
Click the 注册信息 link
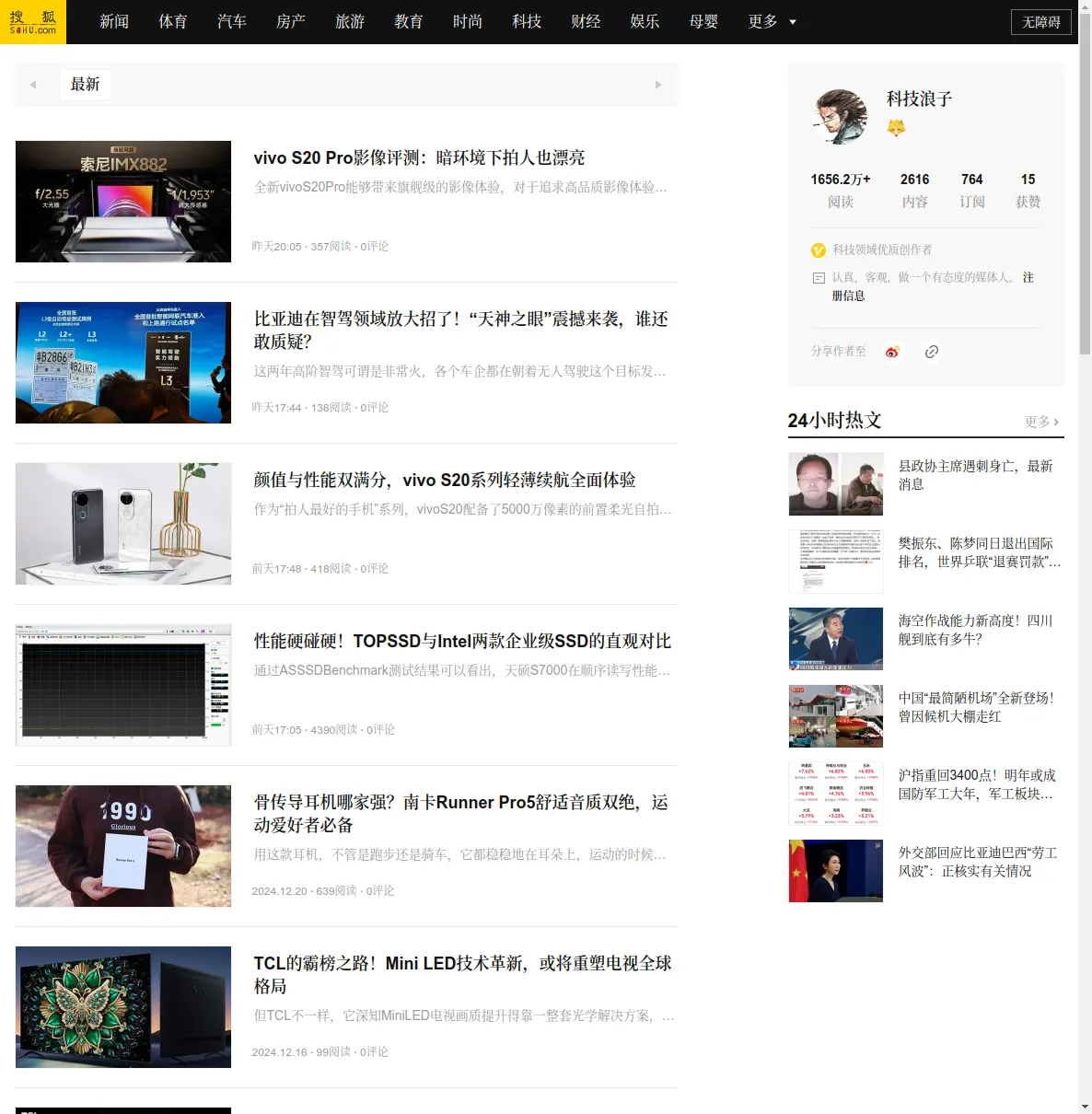coord(933,286)
